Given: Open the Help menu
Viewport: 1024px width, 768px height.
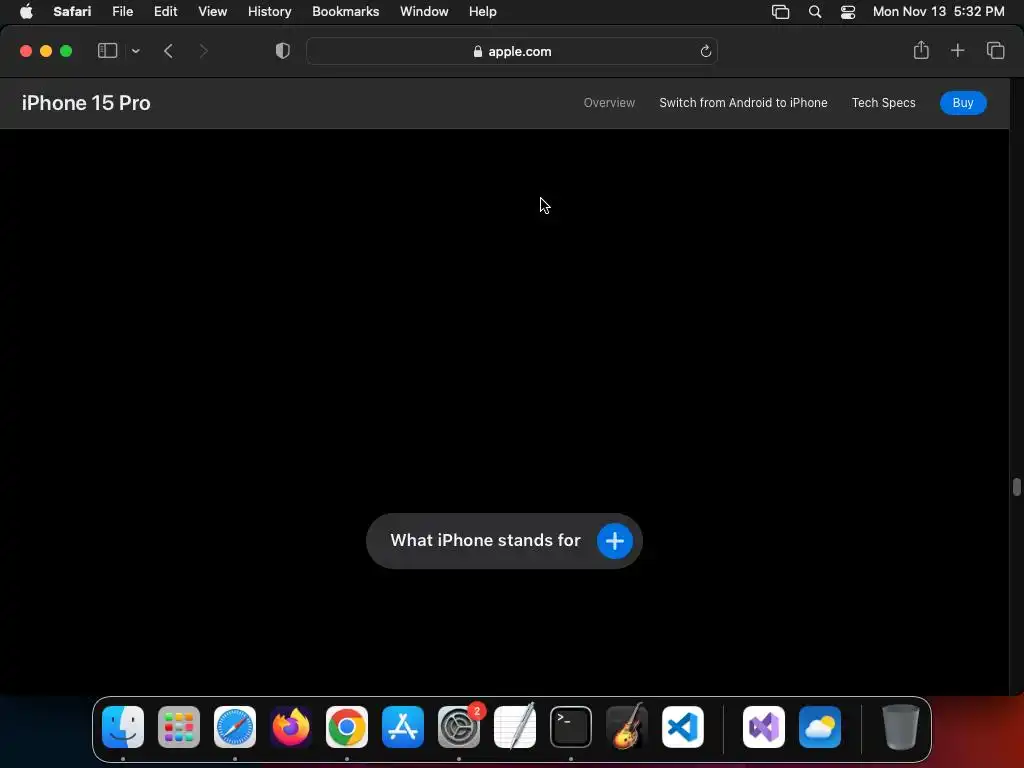Looking at the screenshot, I should click(x=482, y=11).
